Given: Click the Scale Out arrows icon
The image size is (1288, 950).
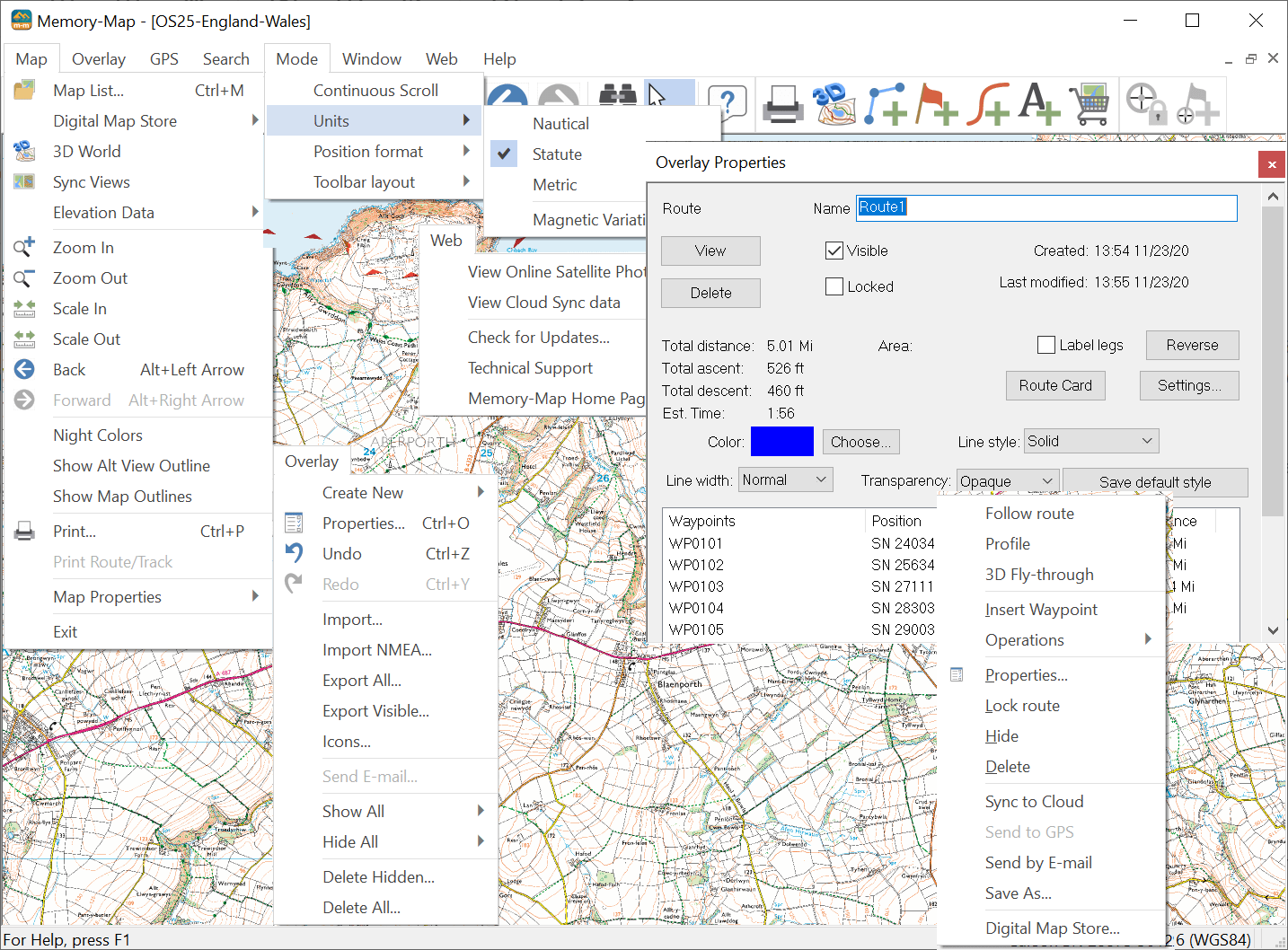Looking at the screenshot, I should (24, 339).
